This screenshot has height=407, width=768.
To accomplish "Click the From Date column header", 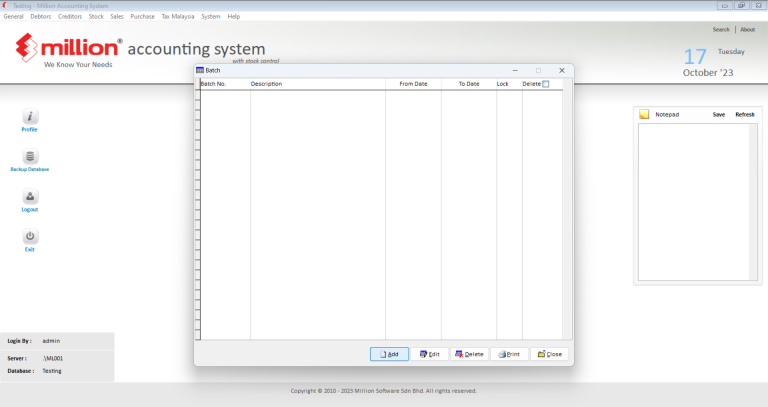I will [x=413, y=84].
